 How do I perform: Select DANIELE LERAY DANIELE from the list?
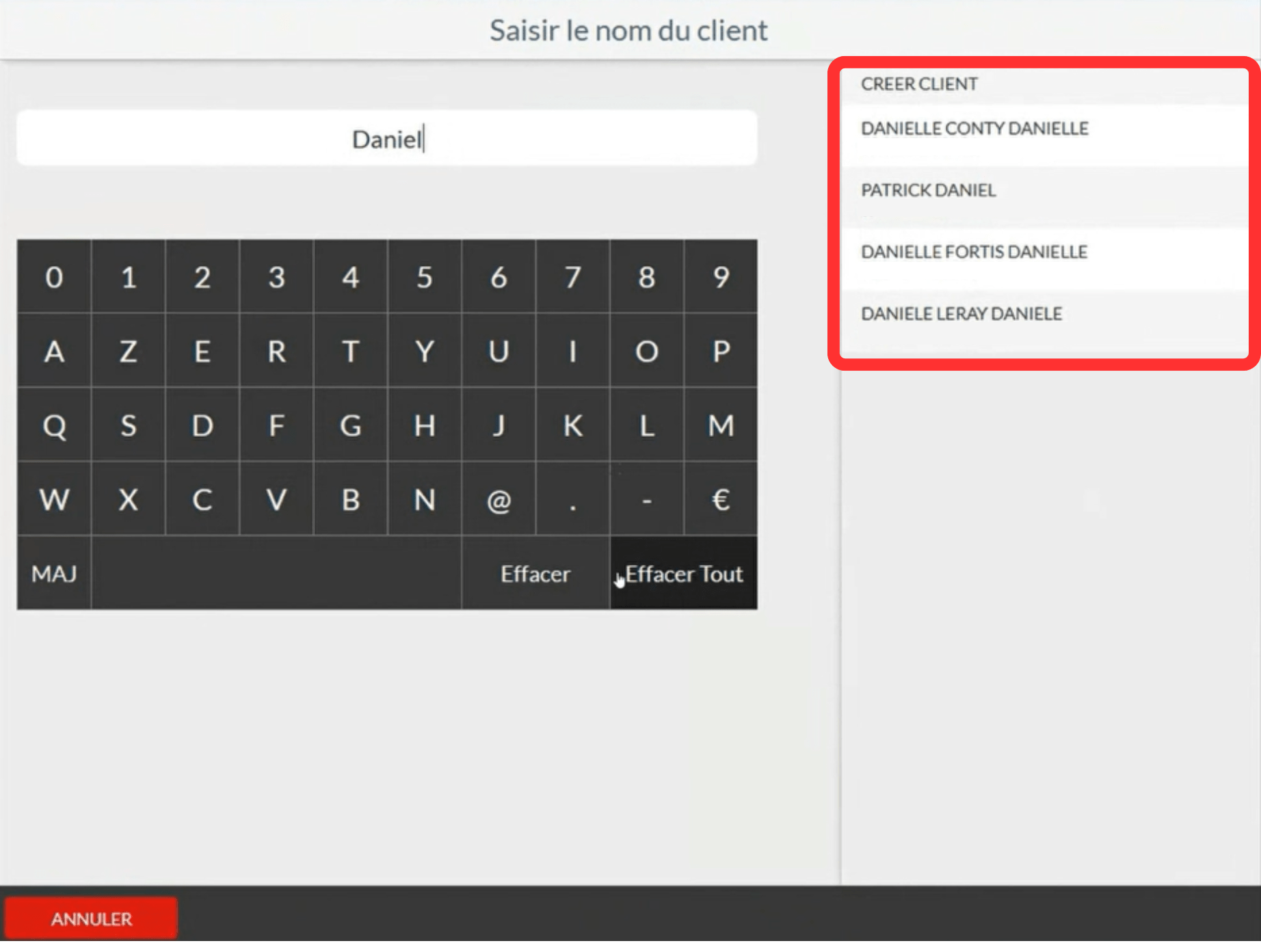pyautogui.click(x=961, y=313)
